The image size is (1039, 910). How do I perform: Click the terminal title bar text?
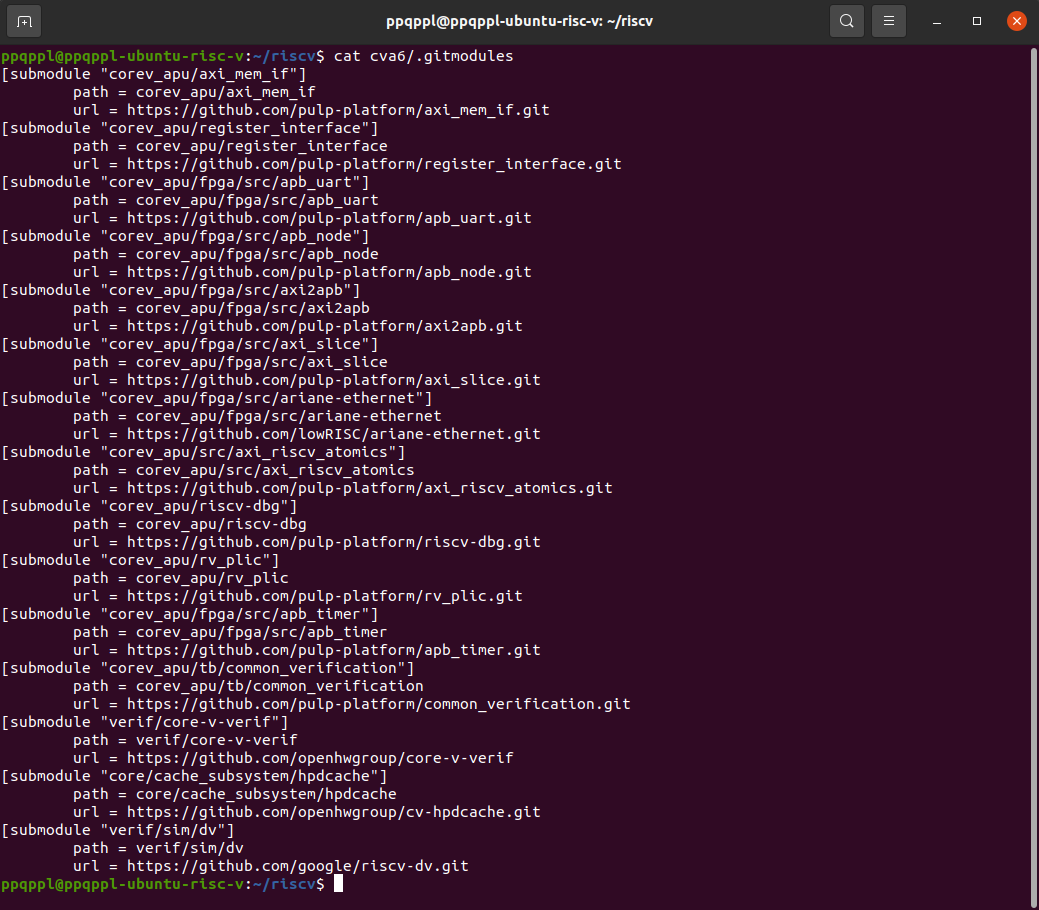point(519,20)
